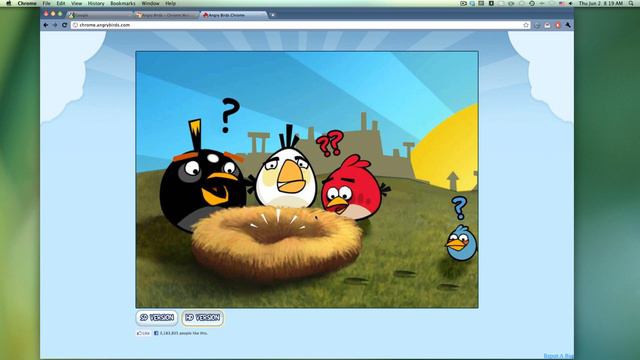Bookmark this page with the star icon
This screenshot has width=640, height=360.
[x=526, y=25]
